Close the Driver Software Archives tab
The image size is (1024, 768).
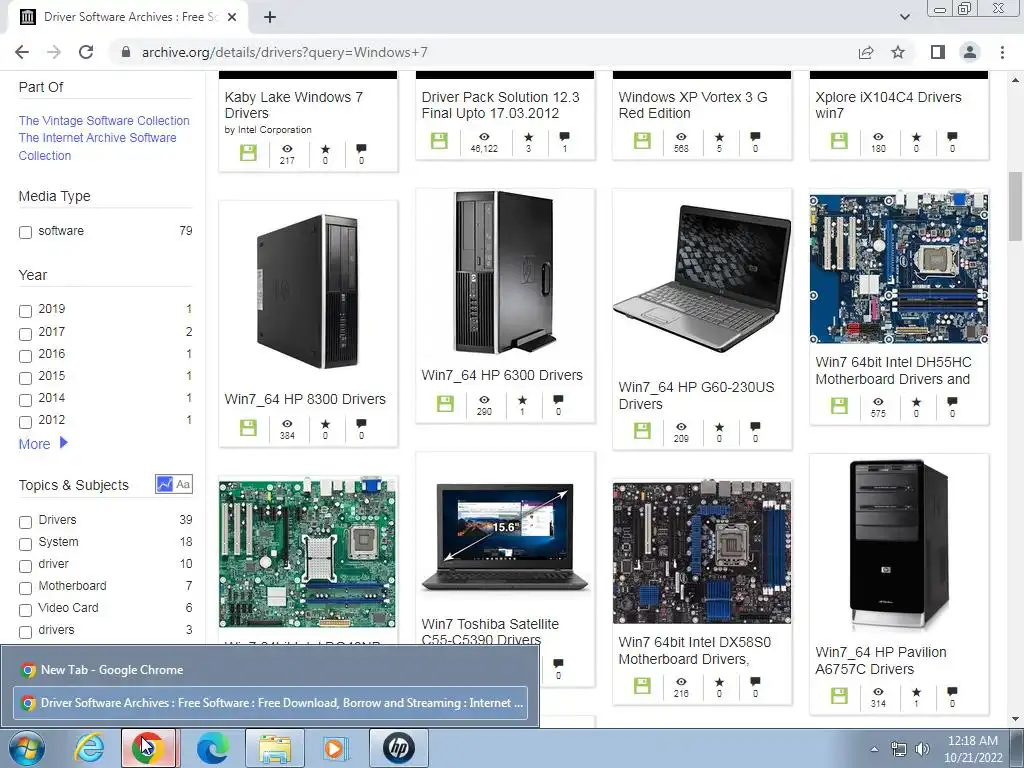232,18
